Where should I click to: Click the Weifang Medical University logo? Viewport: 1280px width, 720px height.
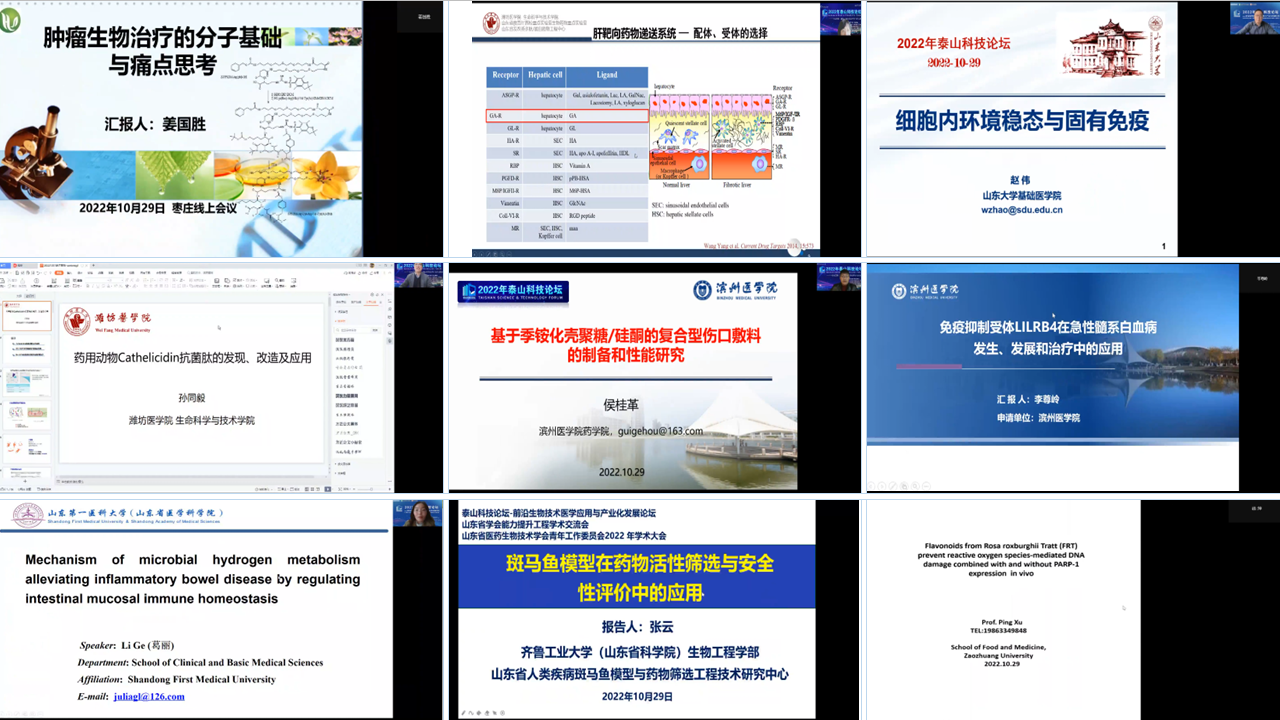coord(78,323)
